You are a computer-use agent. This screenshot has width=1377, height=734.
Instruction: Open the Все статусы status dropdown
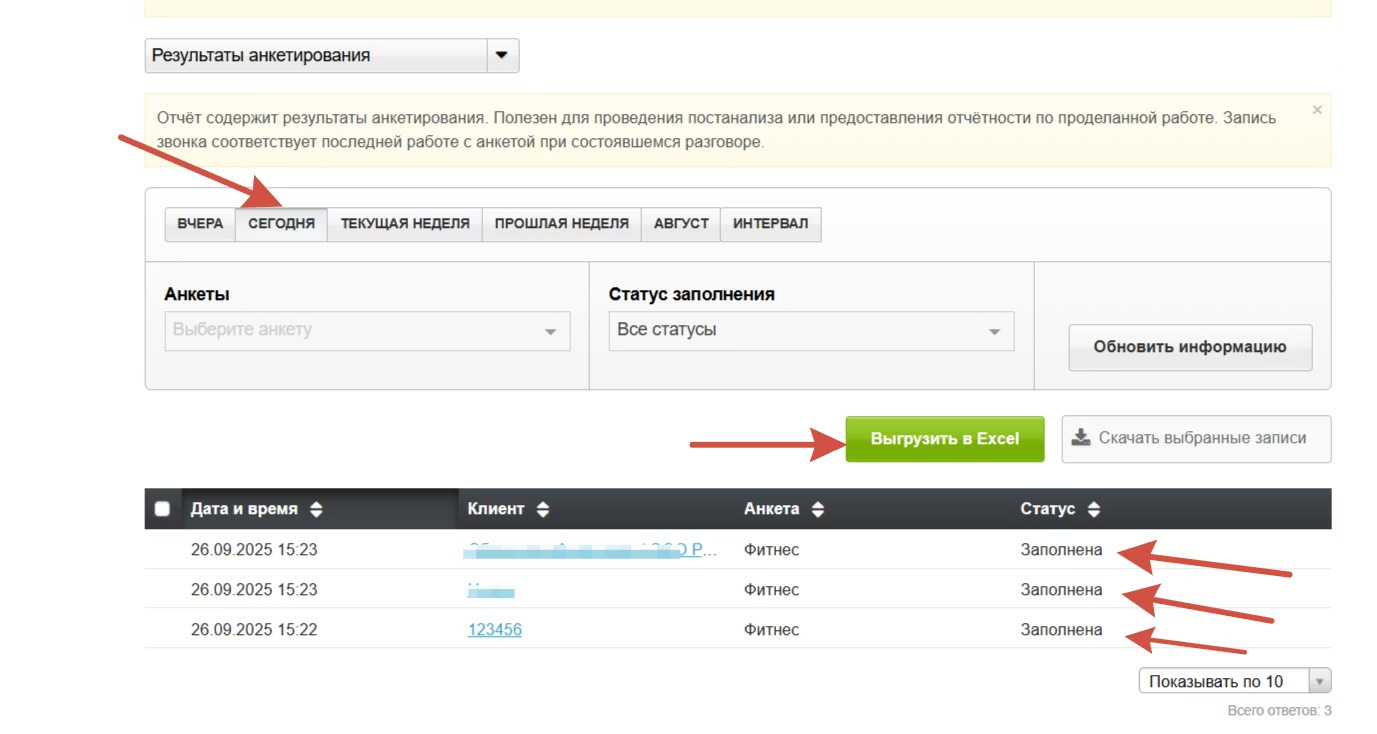tap(811, 331)
